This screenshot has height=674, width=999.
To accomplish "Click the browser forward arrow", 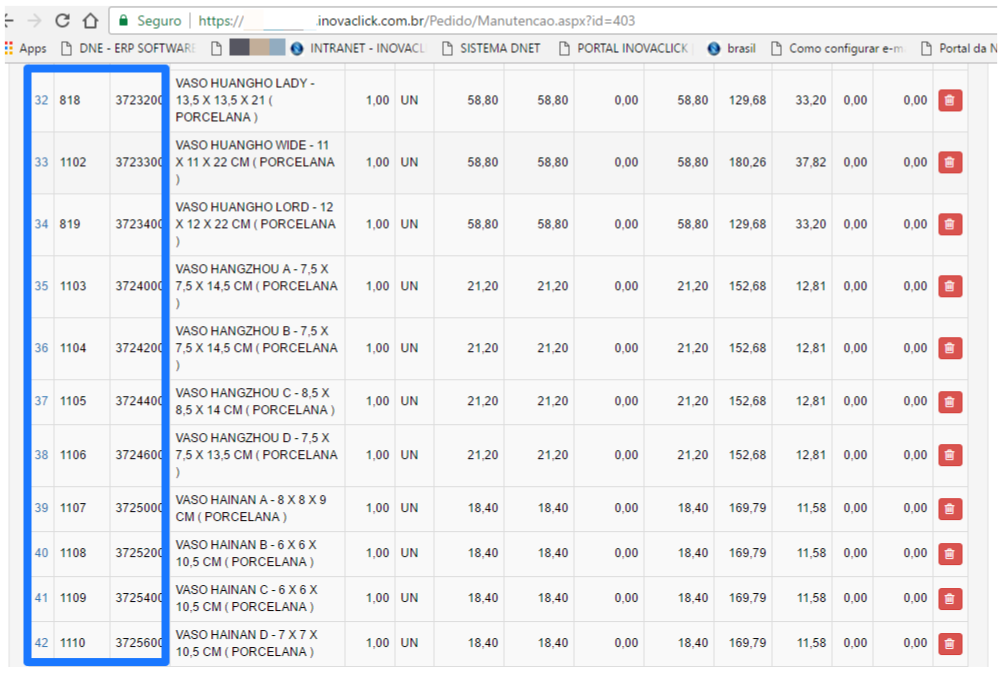I will pos(34,20).
